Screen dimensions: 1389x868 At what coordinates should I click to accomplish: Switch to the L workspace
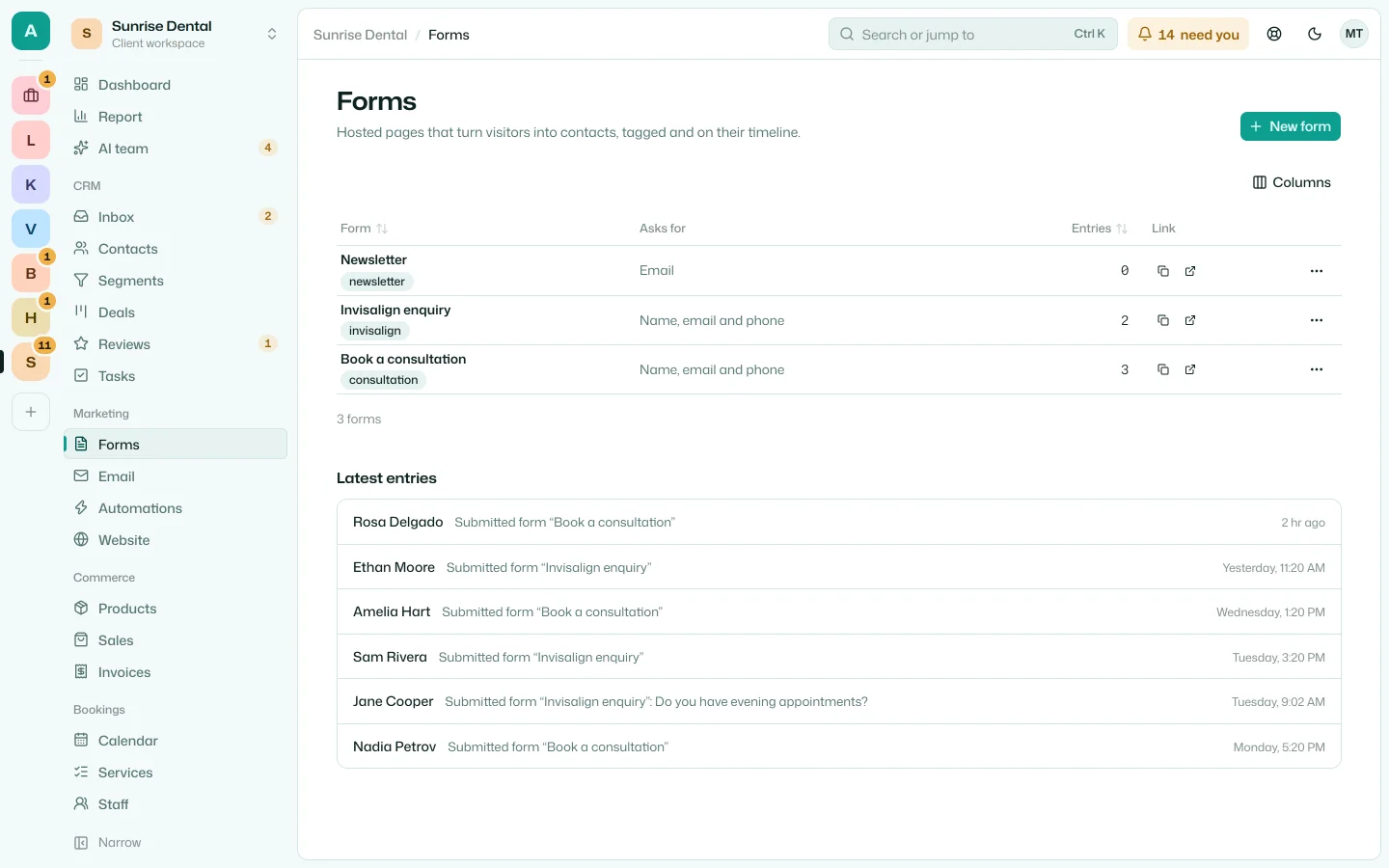tap(31, 140)
